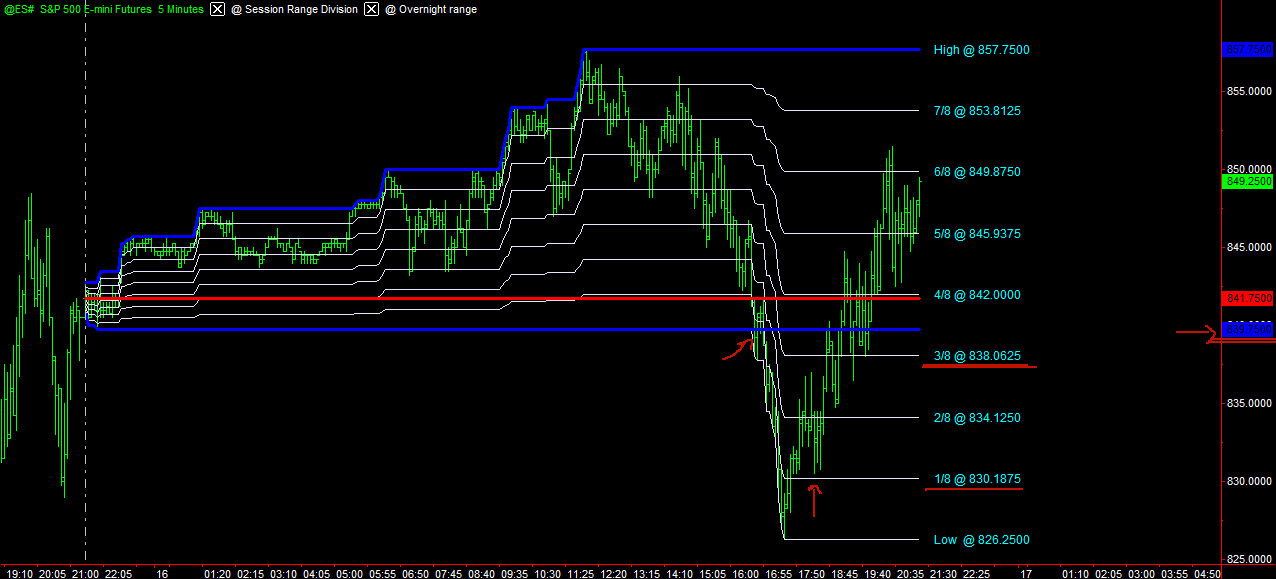Click the S&P 500 E-mini Futures title

pyautogui.click(x=97, y=9)
